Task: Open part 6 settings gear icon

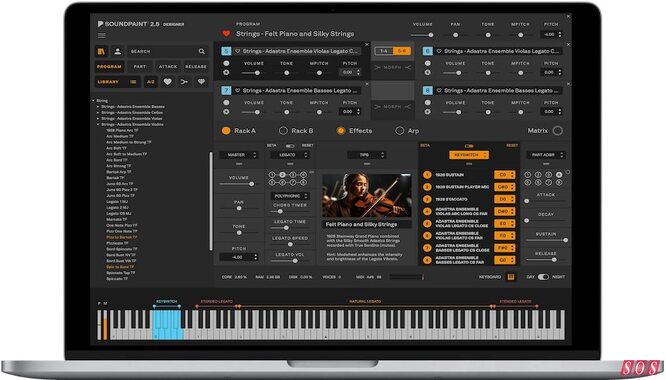Action: pyautogui.click(x=428, y=73)
